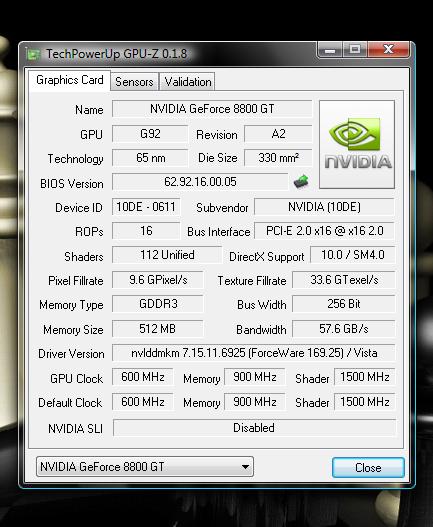The image size is (433, 527).
Task: Click the Device ID field 10DE - 0611
Action: (x=146, y=207)
